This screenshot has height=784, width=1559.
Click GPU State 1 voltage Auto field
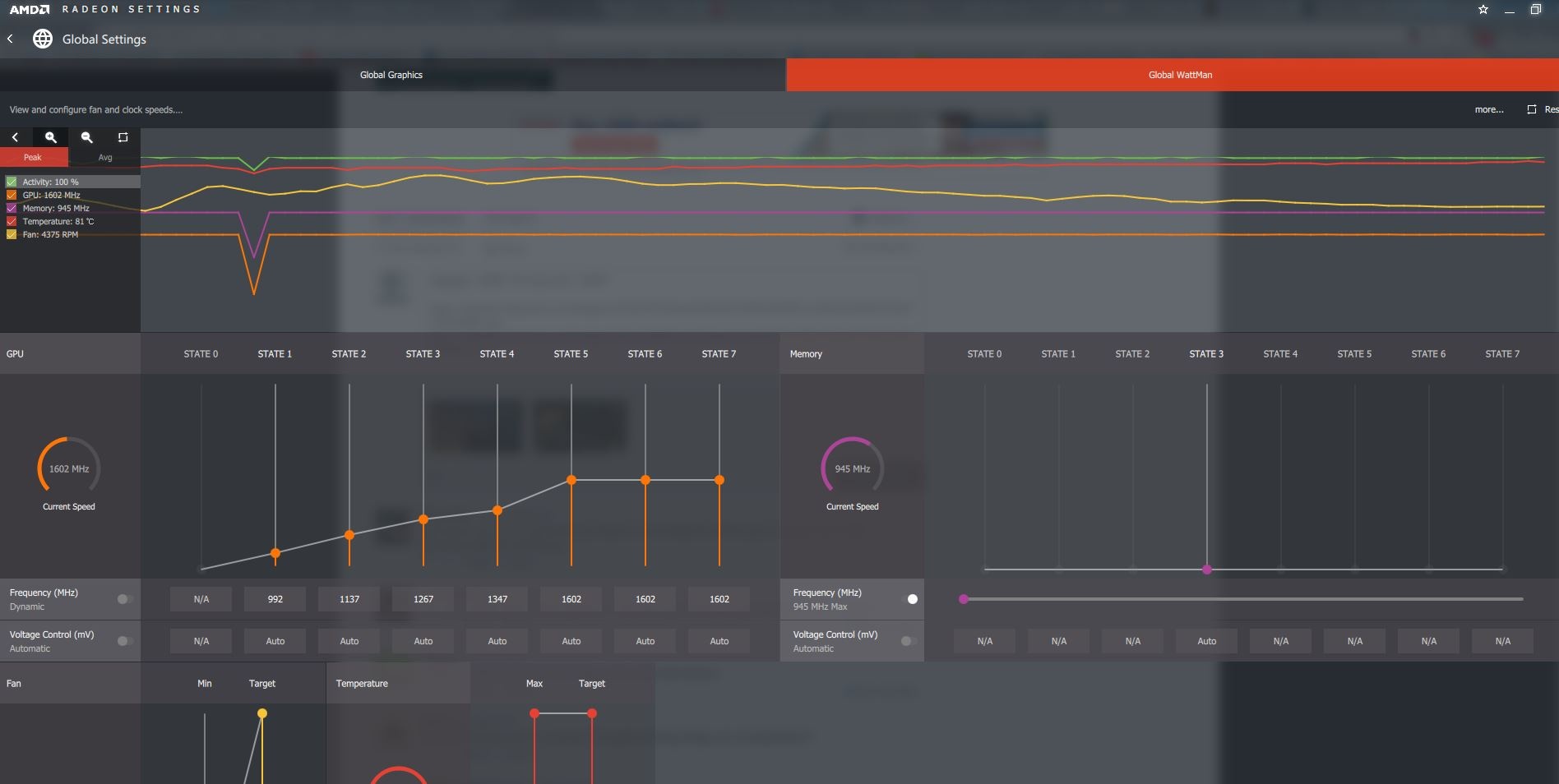pyautogui.click(x=275, y=641)
